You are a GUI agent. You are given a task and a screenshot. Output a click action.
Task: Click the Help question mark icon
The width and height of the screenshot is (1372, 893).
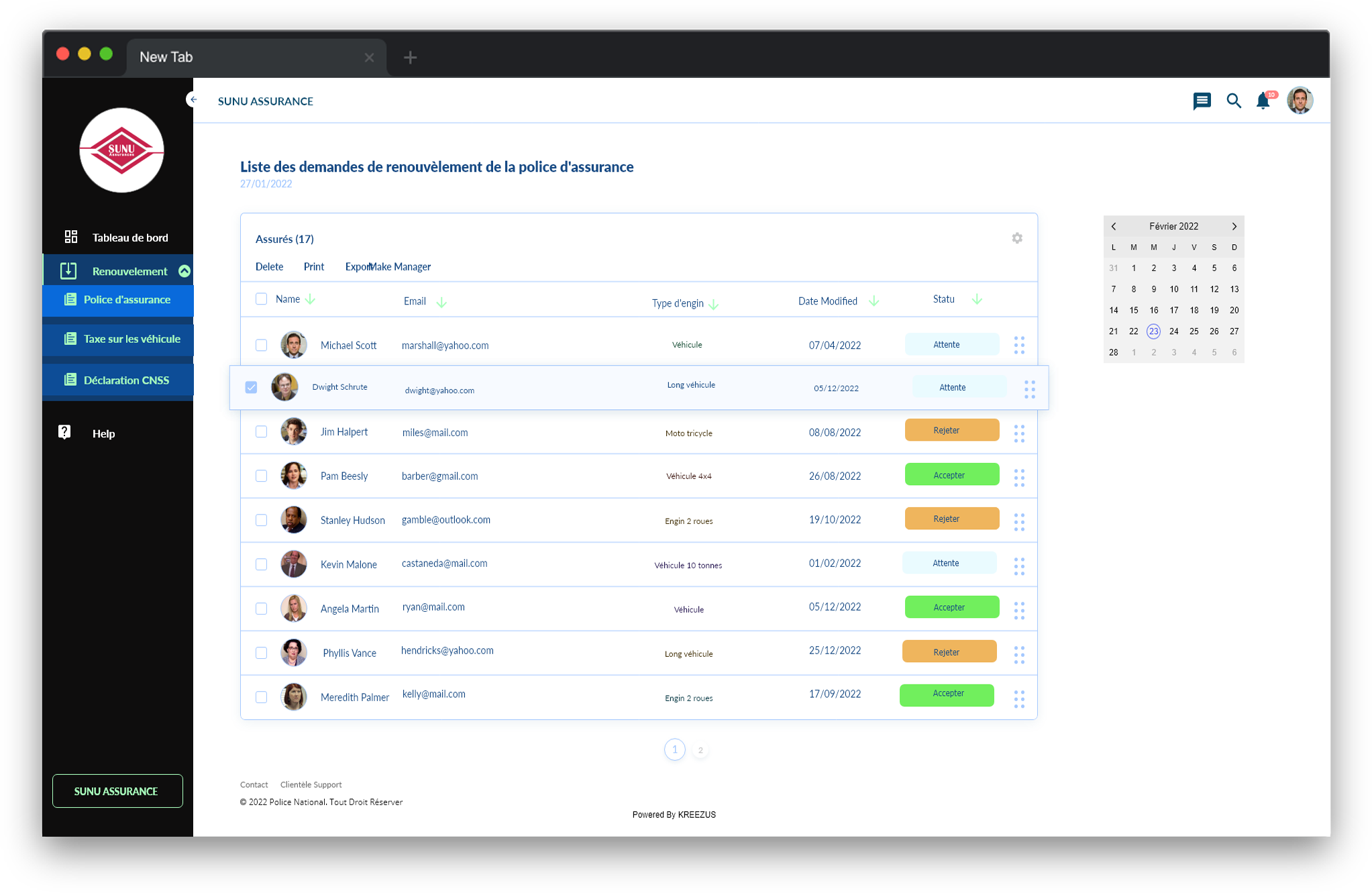tap(64, 433)
